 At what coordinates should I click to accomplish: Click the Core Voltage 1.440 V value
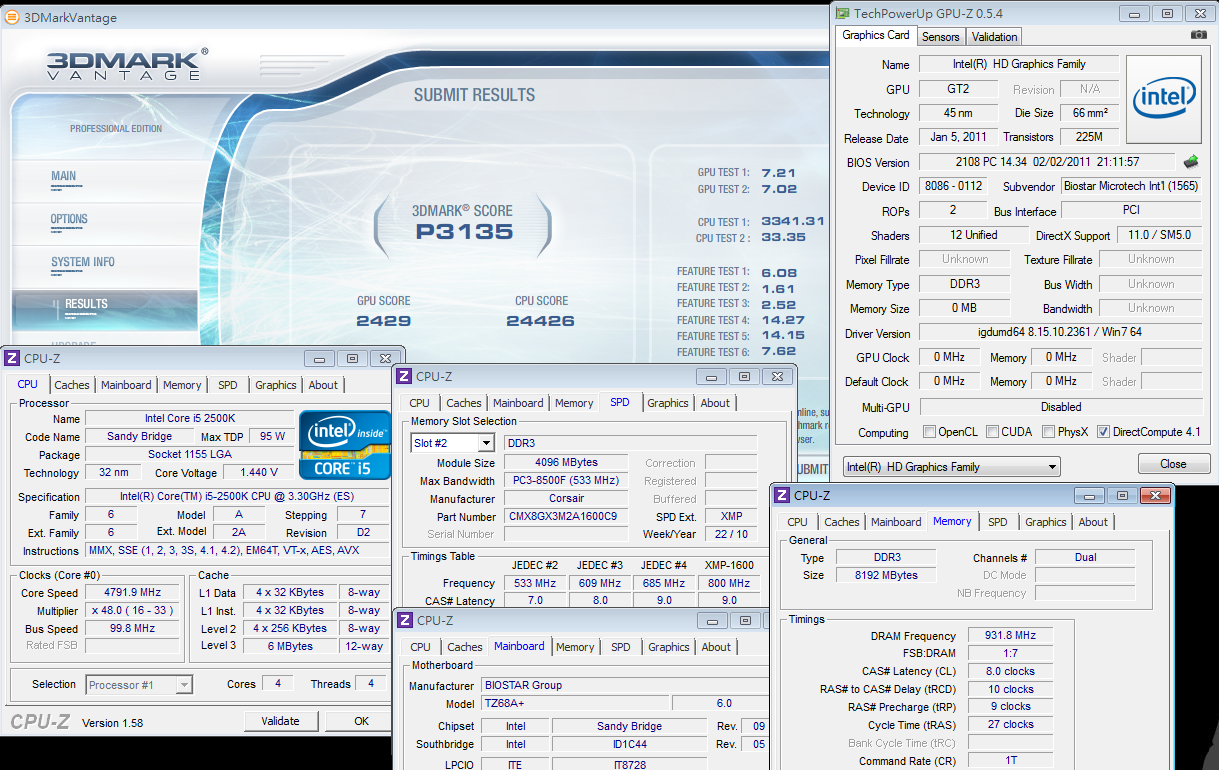259,472
